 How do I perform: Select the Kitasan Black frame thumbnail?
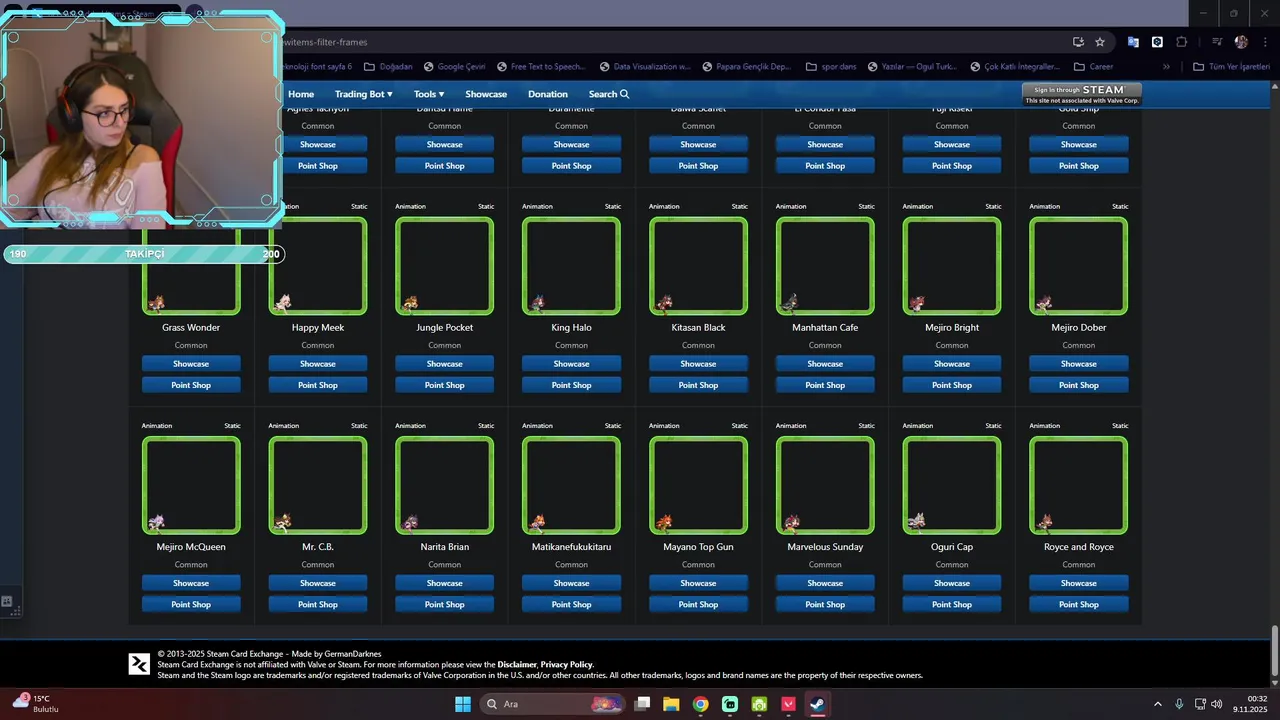click(698, 266)
